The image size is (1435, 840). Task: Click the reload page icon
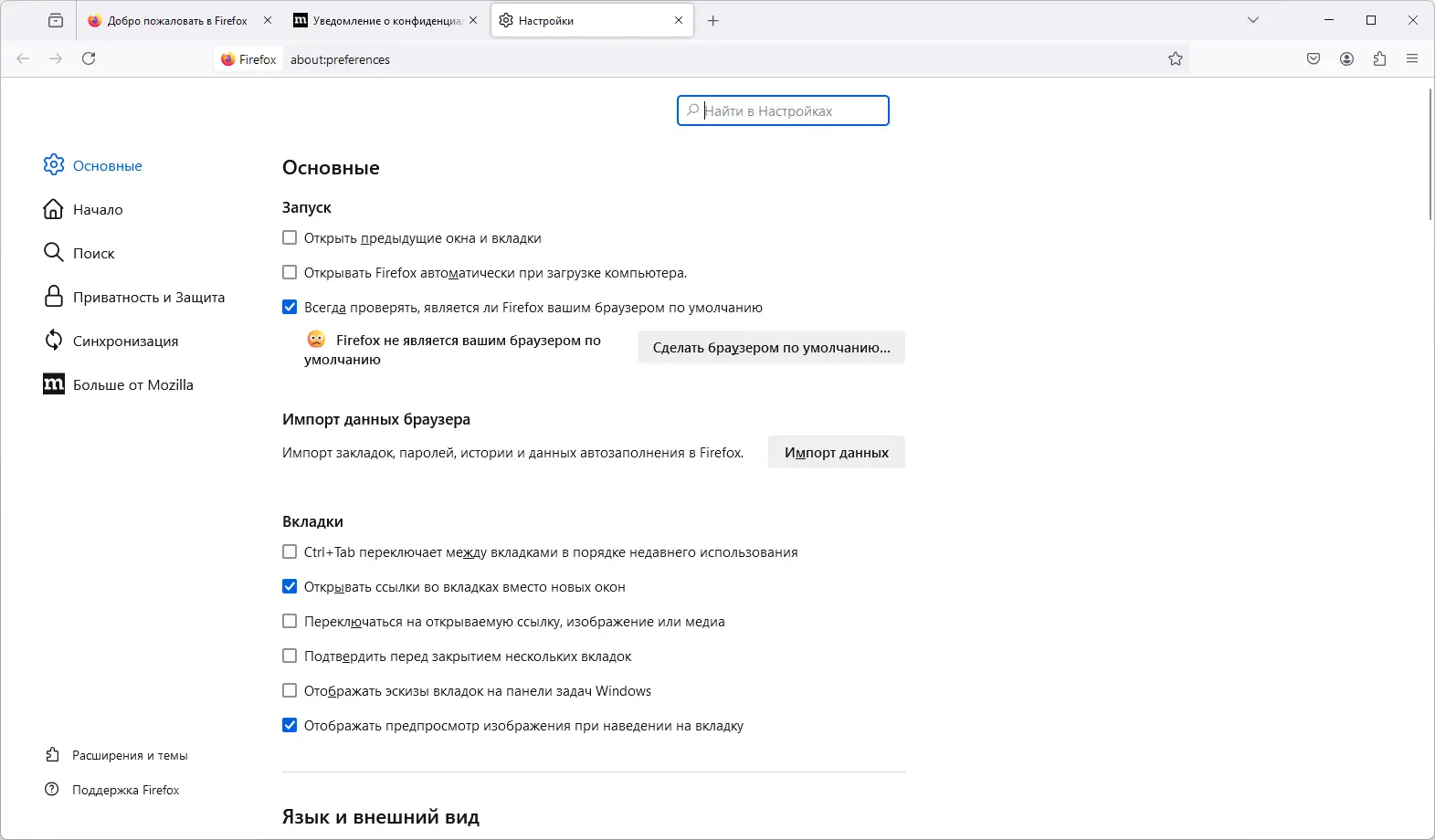pyautogui.click(x=89, y=58)
